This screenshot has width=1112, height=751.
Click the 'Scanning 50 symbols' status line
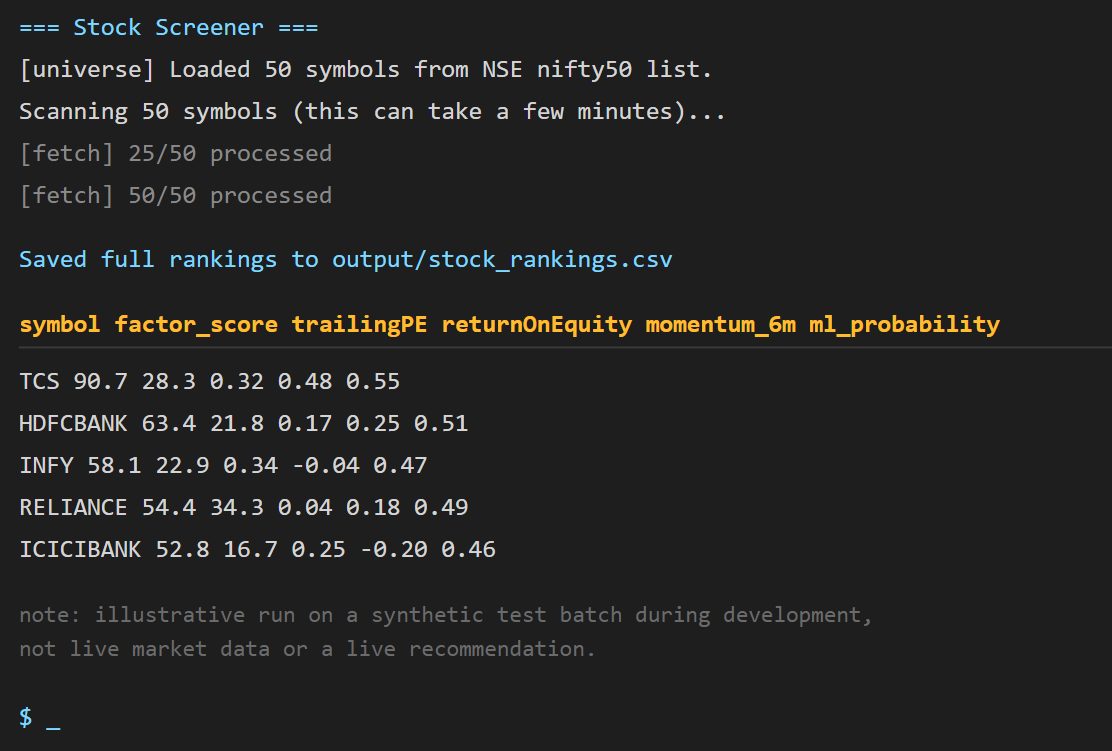tap(372, 111)
